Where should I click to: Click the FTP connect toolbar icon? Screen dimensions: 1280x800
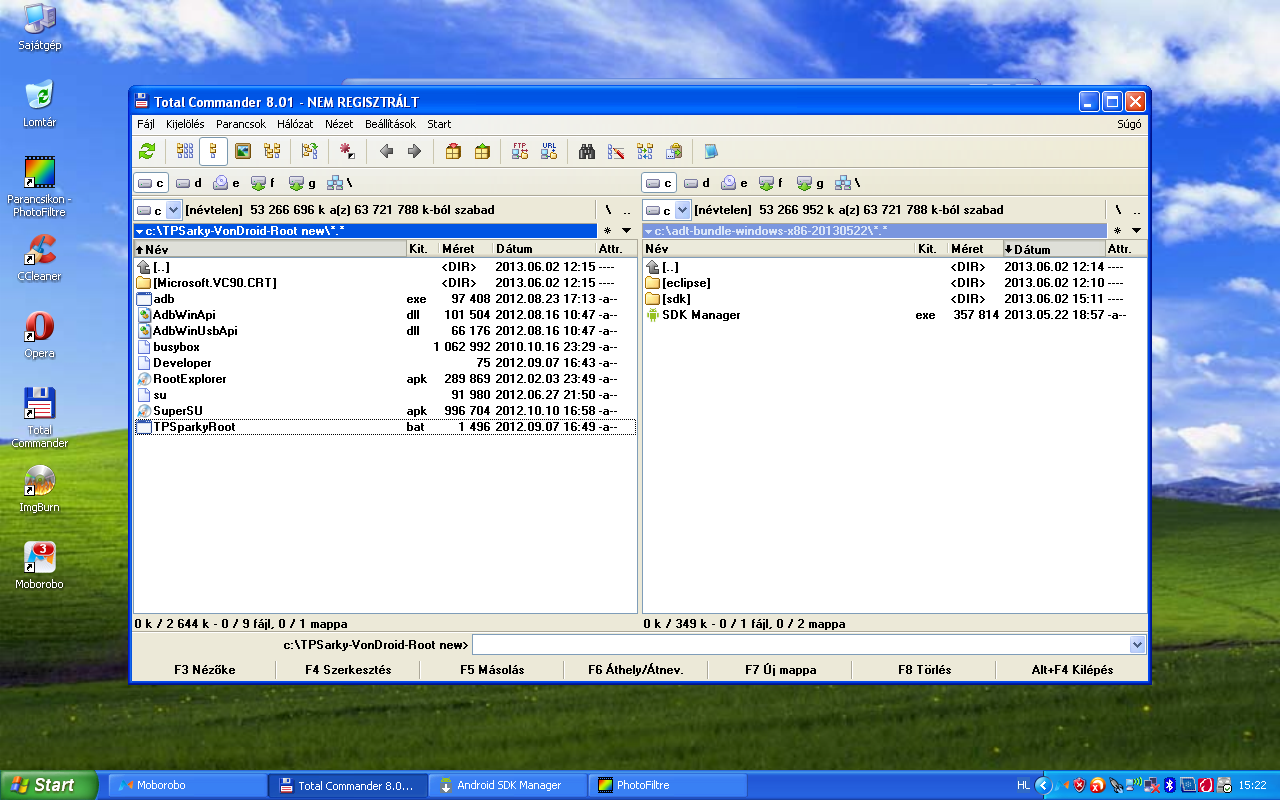520,151
